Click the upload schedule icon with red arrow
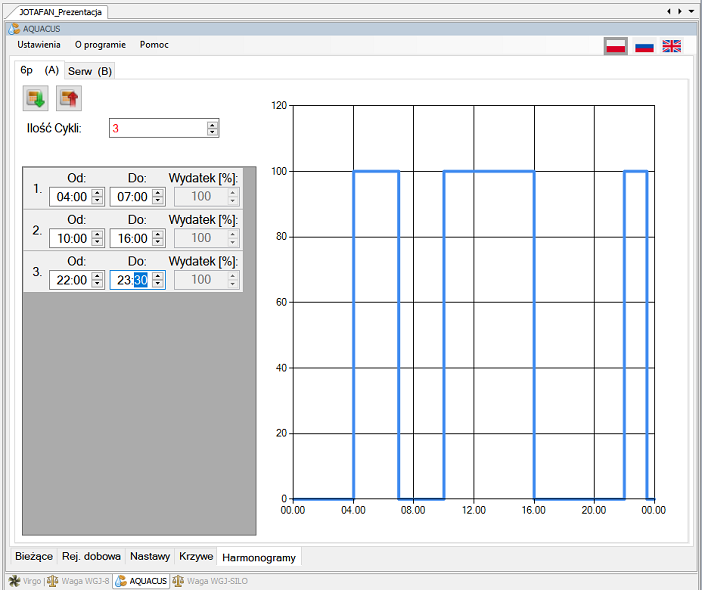 click(69, 98)
